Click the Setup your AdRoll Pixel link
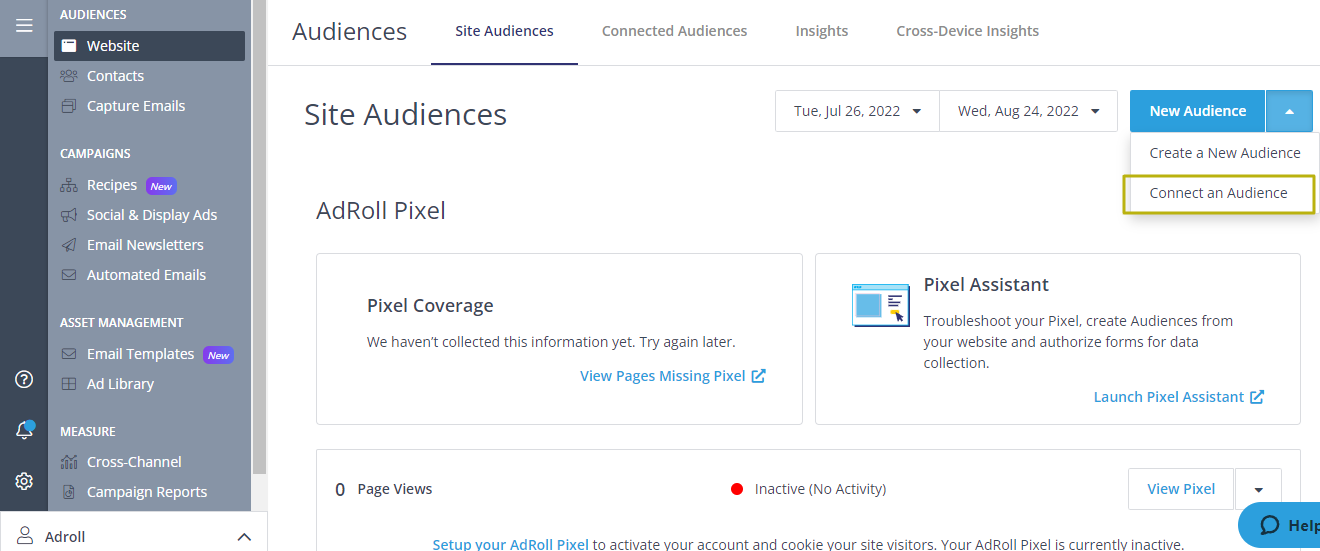This screenshot has width=1320, height=551. pos(510,545)
